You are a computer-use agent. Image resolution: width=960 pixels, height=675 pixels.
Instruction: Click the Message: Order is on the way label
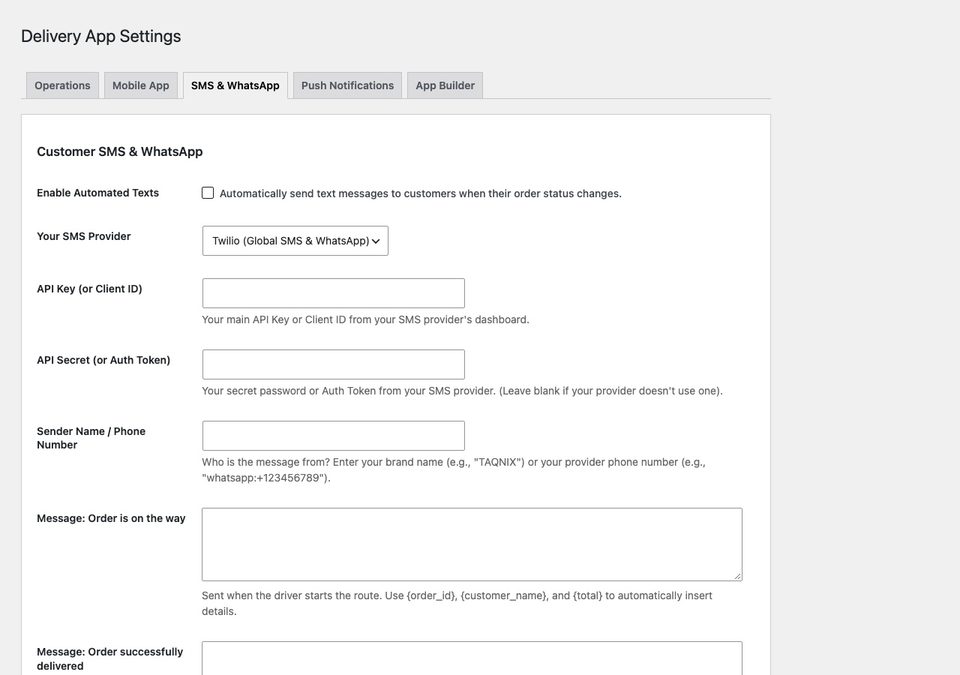coord(111,518)
